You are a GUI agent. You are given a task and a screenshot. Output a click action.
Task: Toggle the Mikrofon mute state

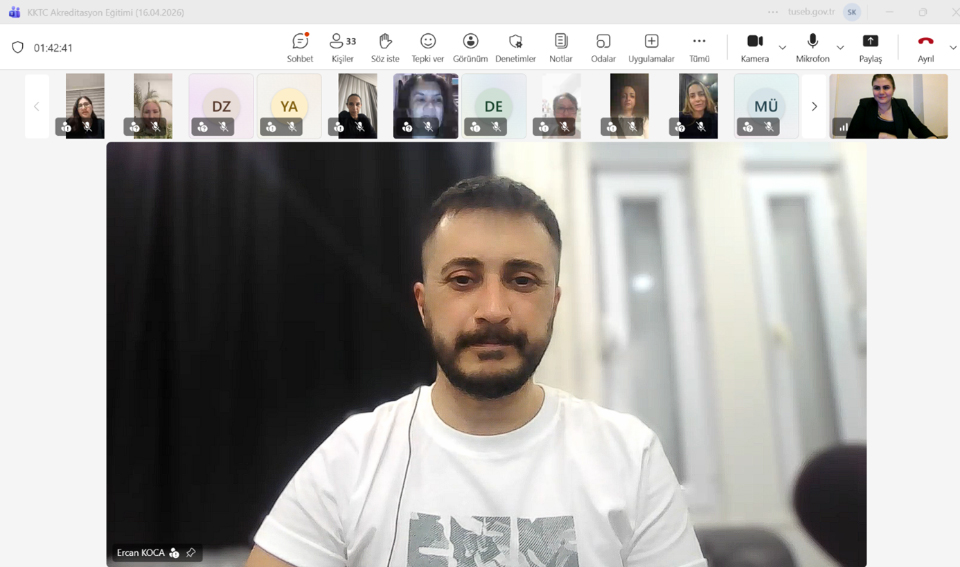pyautogui.click(x=813, y=46)
